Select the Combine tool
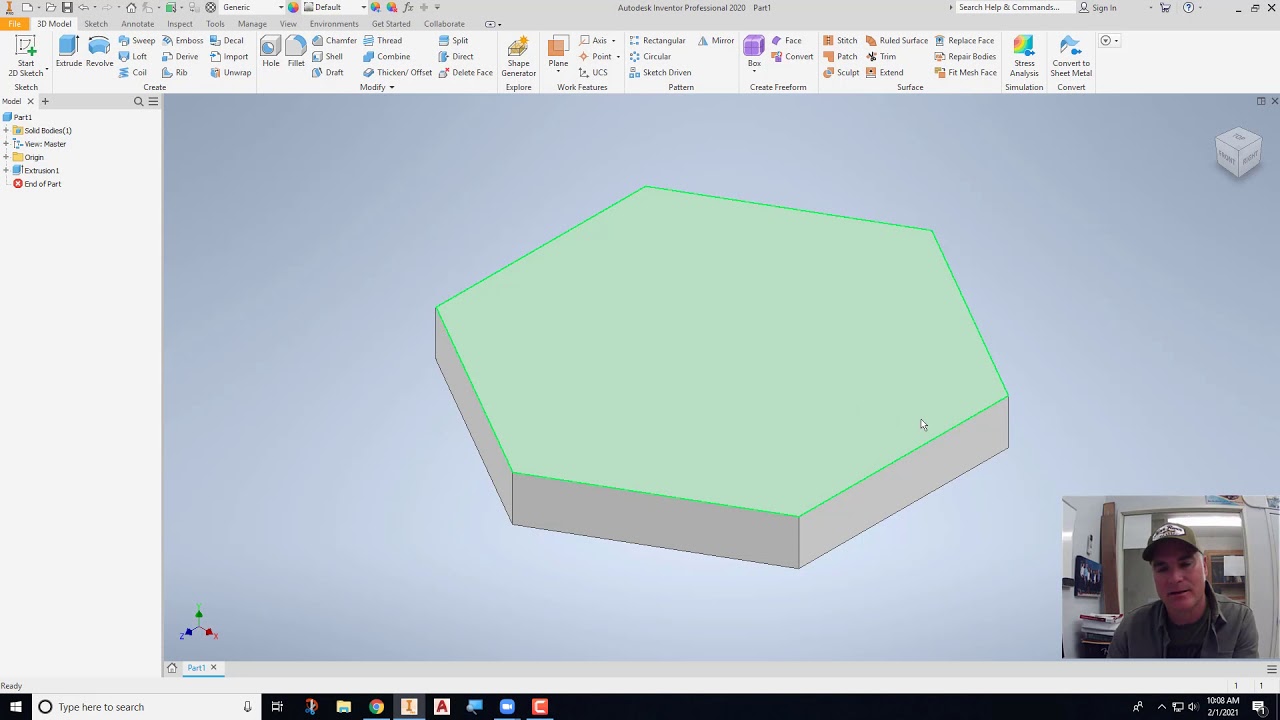1280x720 pixels. pos(387,57)
